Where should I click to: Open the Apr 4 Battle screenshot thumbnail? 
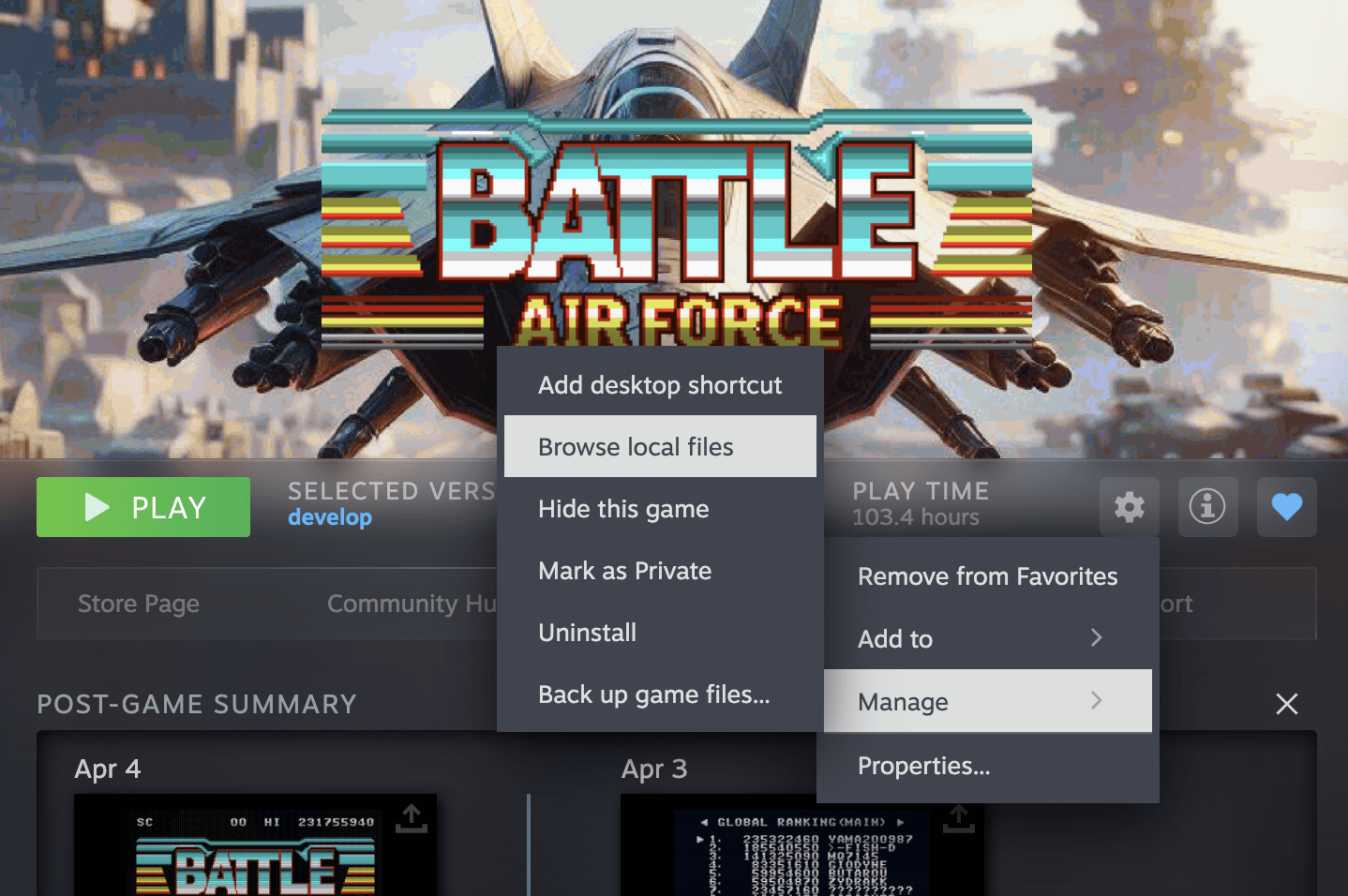point(255,845)
